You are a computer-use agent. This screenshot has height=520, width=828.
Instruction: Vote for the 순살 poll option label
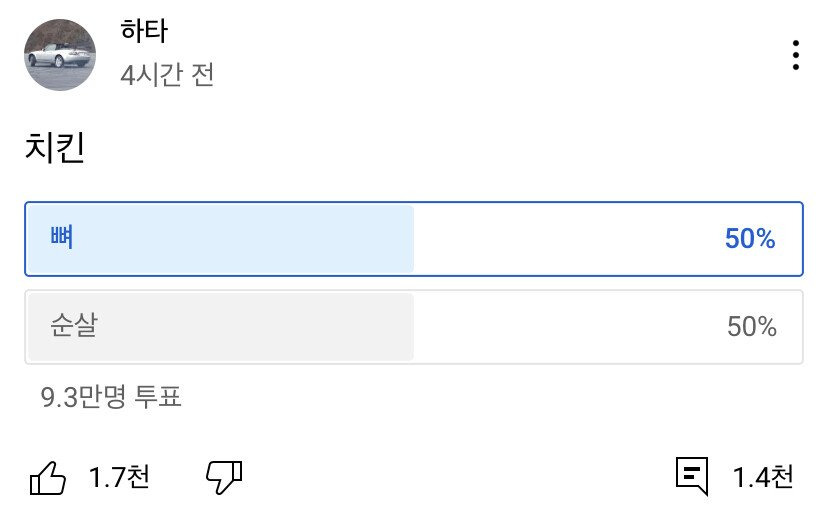click(x=74, y=326)
